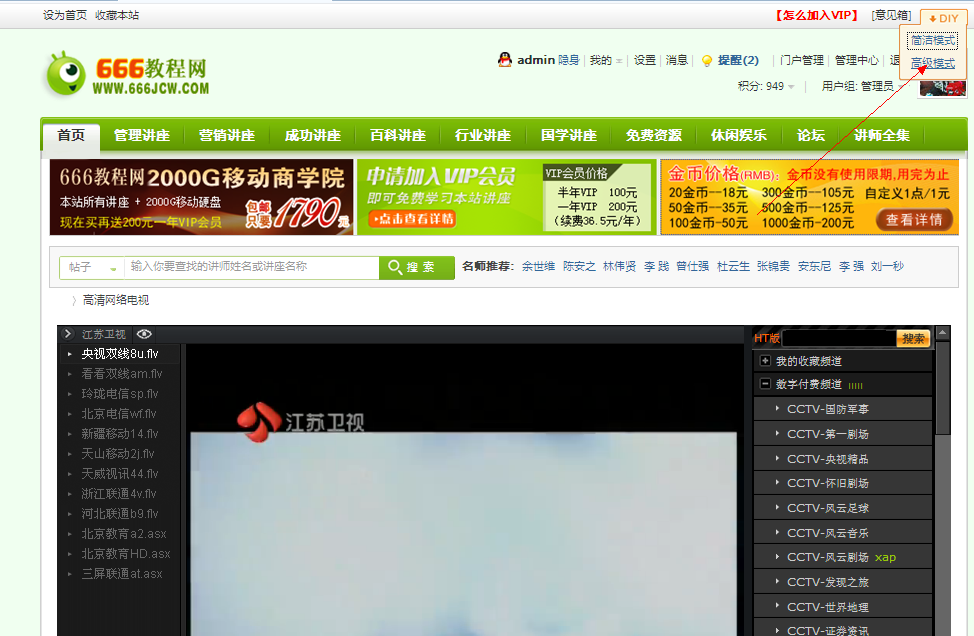
Task: Click 隐身 status link
Action: coord(568,60)
